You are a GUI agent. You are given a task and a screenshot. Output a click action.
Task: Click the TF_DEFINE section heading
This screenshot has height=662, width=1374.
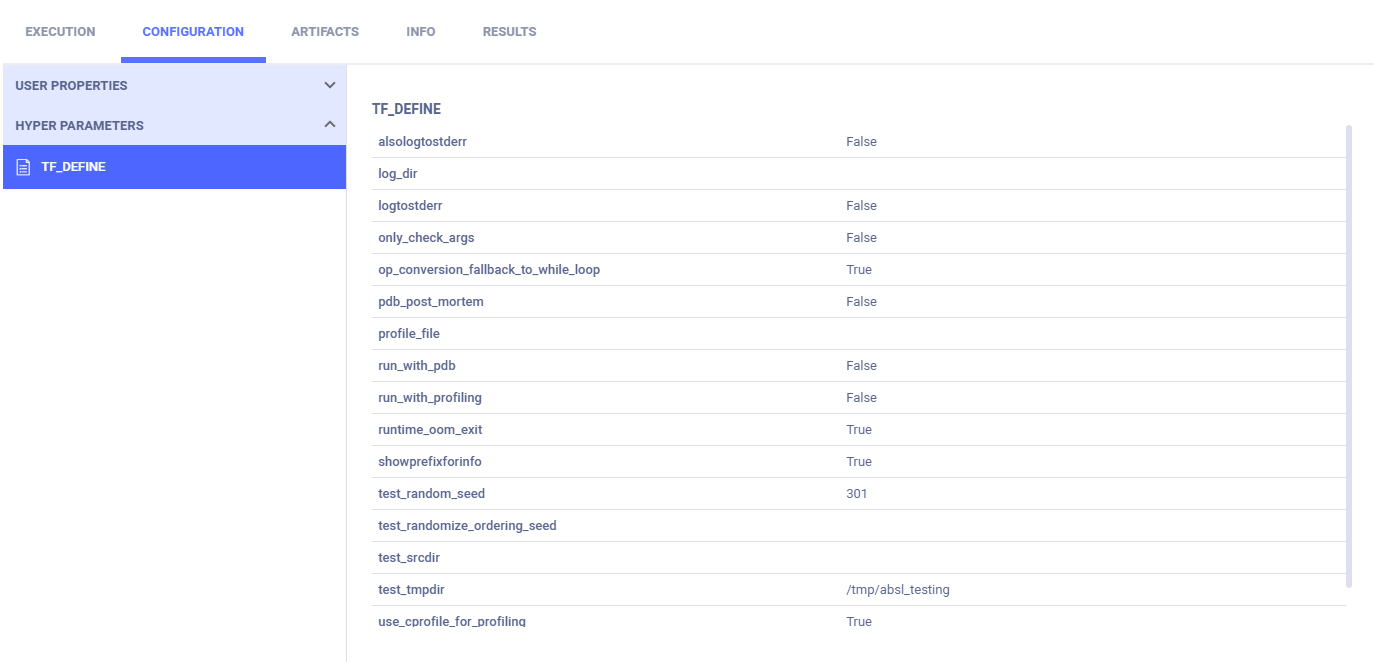coord(406,109)
